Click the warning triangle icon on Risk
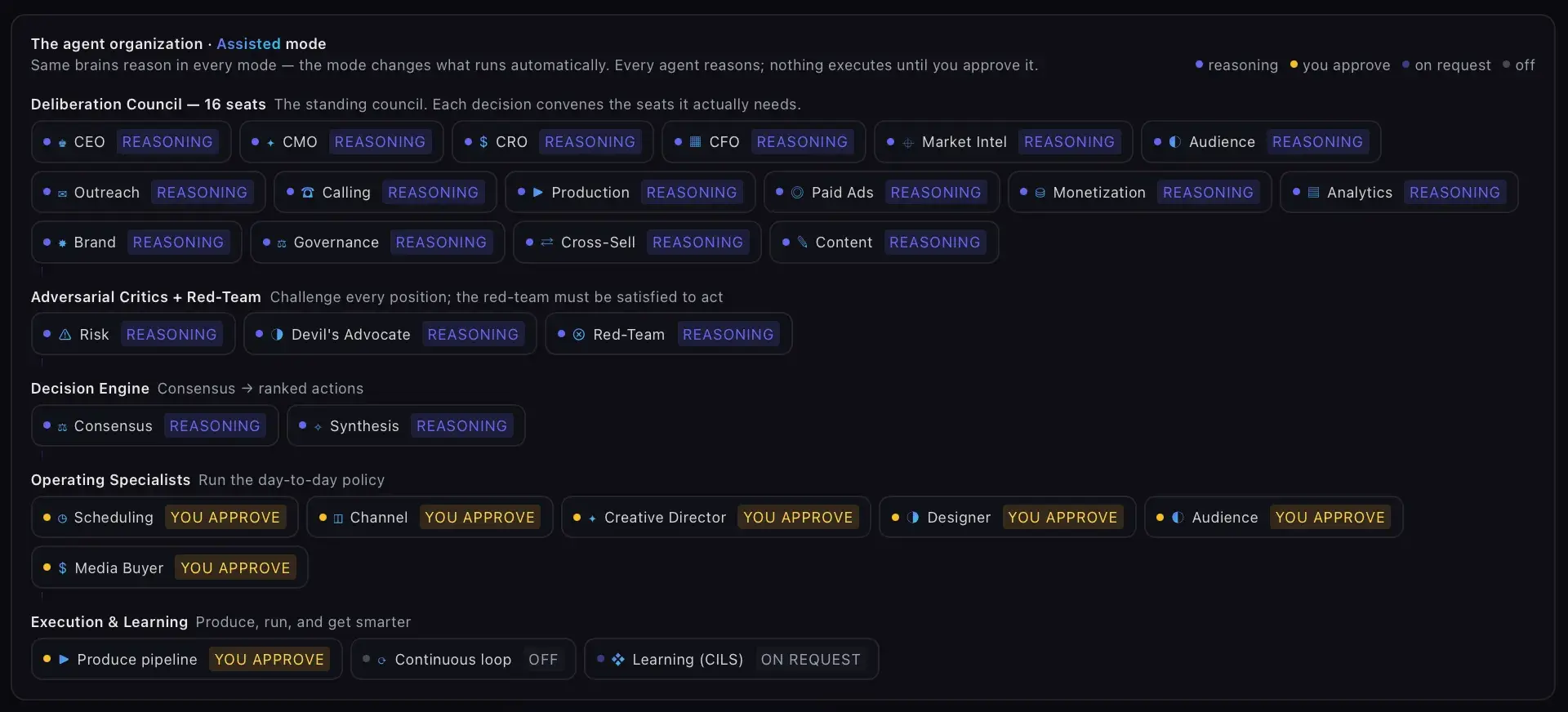 65,335
